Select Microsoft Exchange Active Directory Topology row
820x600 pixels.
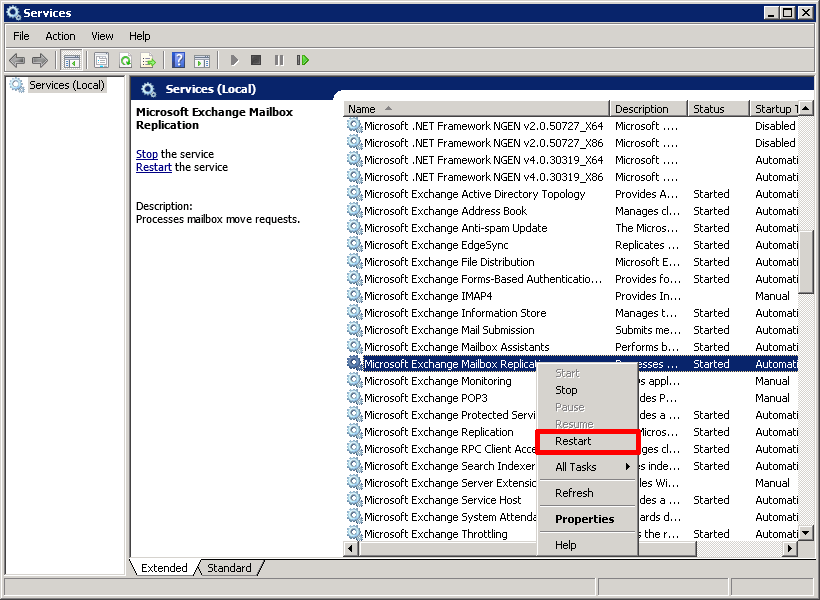pyautogui.click(x=572, y=194)
